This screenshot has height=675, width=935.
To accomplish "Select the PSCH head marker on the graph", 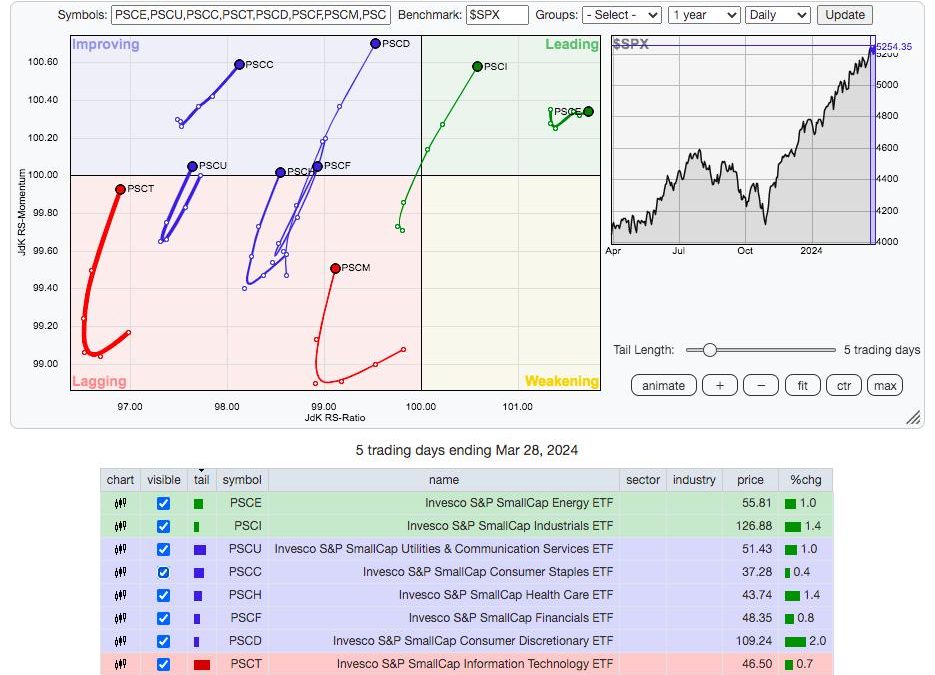I will click(x=280, y=172).
